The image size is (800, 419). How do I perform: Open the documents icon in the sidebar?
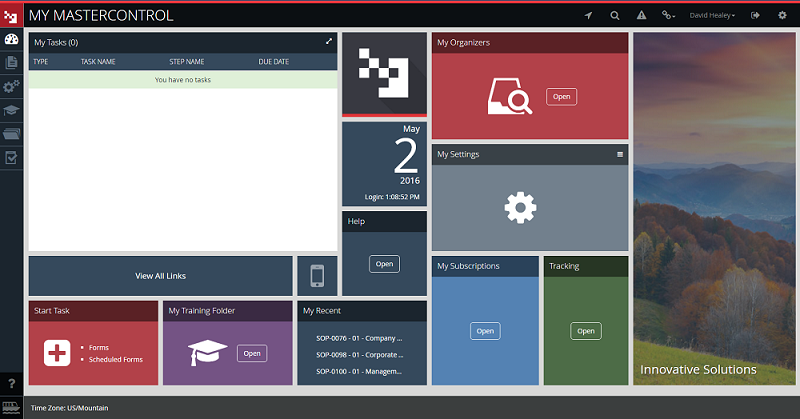click(11, 62)
